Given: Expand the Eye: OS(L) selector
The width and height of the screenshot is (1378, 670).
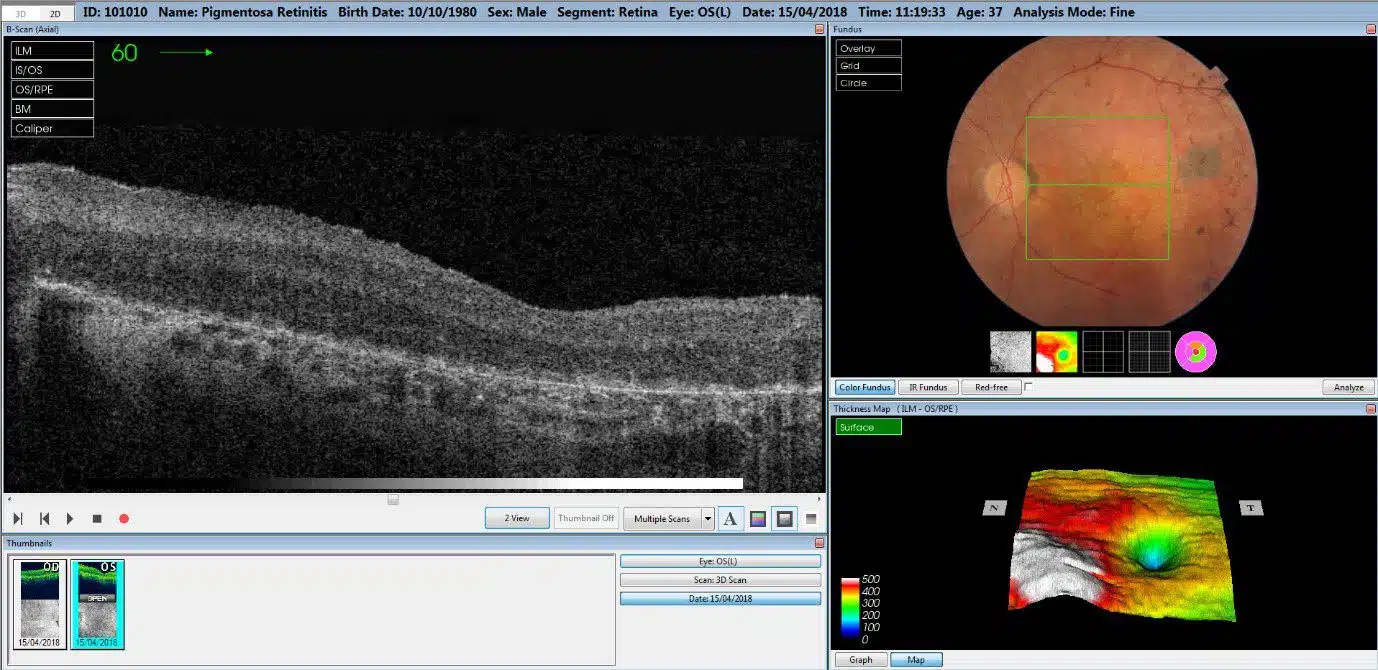Looking at the screenshot, I should click(x=720, y=561).
